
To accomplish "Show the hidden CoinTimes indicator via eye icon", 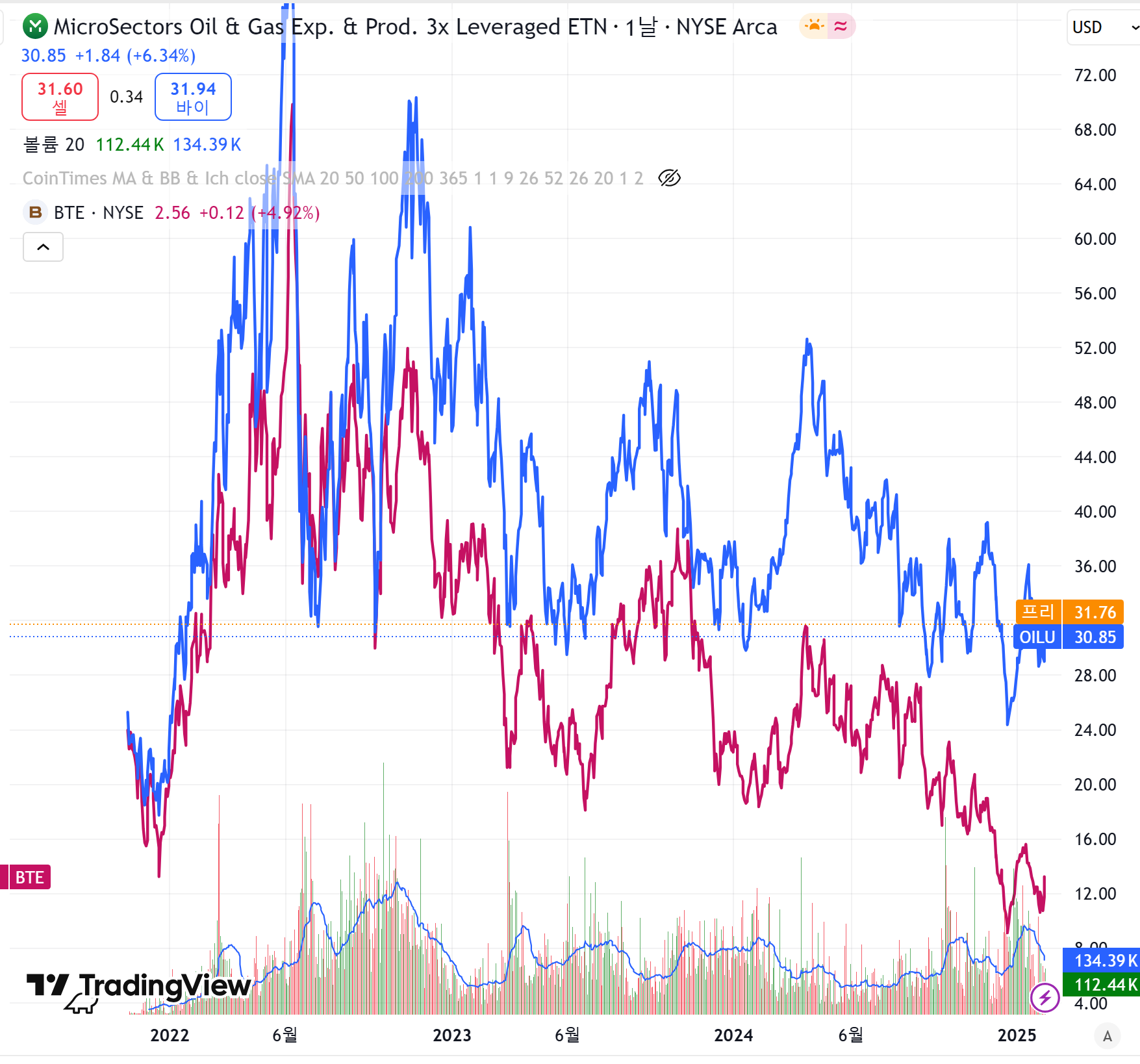I will pyautogui.click(x=669, y=178).
